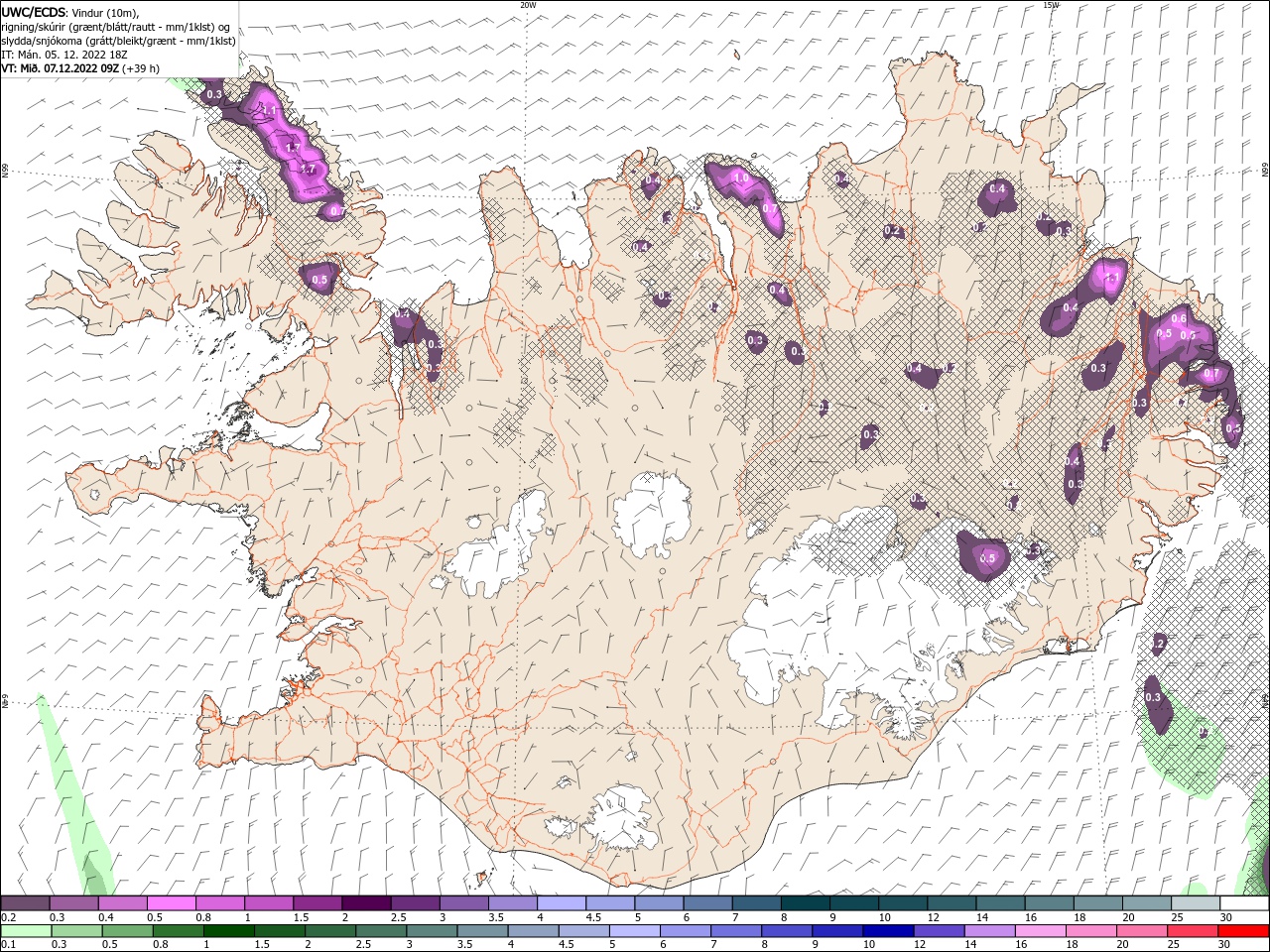Viewport: 1270px width, 952px height.
Task: Pick the deep navy rain swatch for 10–12
Action: coord(888,931)
